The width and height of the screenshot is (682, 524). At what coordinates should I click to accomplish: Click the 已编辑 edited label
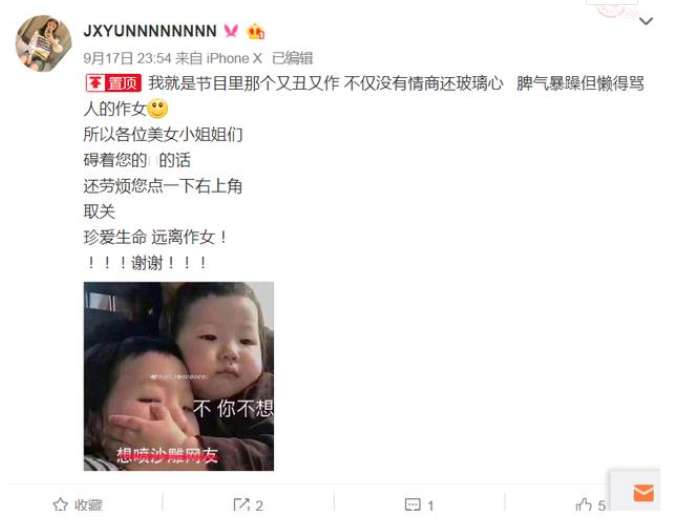coord(292,58)
